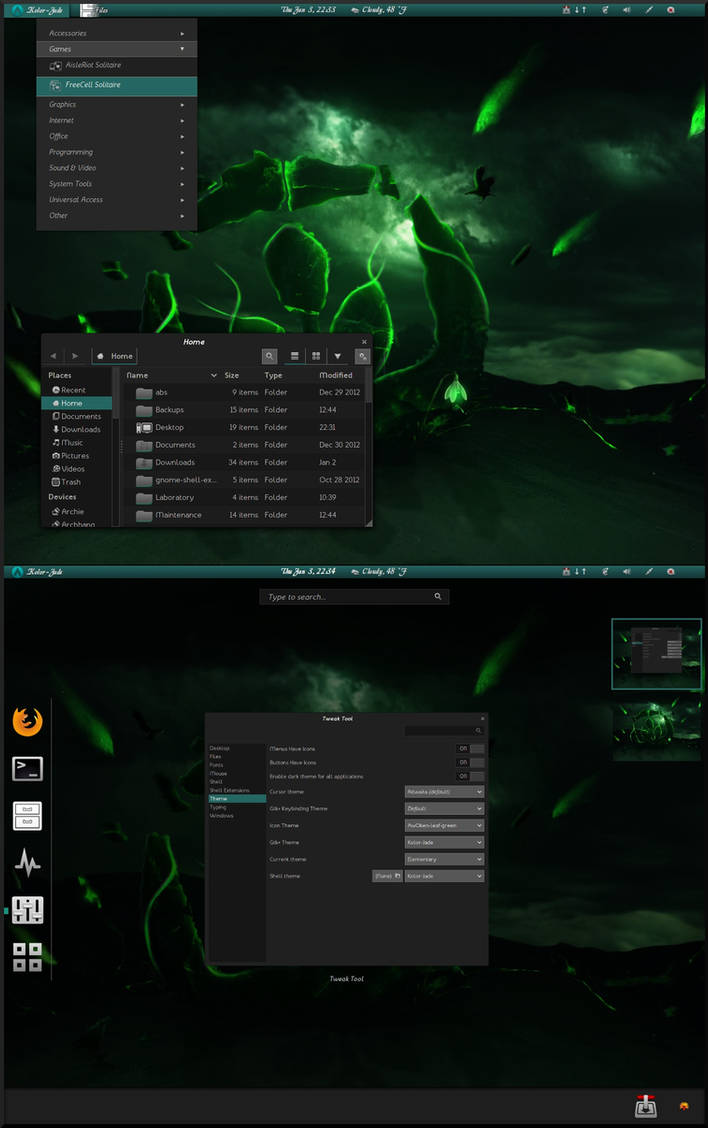Toggle the Buttons Have Icons switch
Image resolution: width=708 pixels, height=1128 pixels.
pyautogui.click(x=470, y=763)
